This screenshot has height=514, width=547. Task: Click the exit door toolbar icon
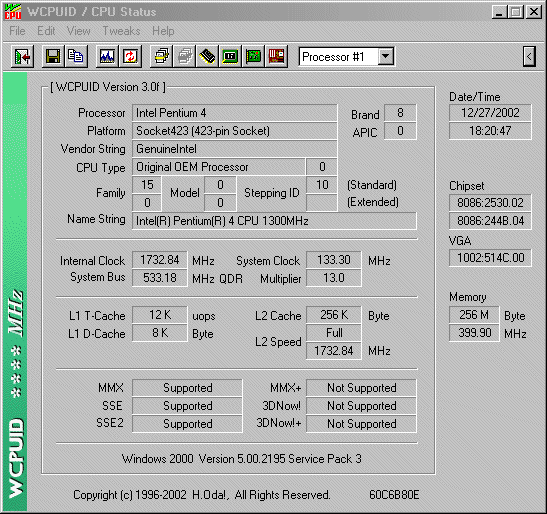22,56
